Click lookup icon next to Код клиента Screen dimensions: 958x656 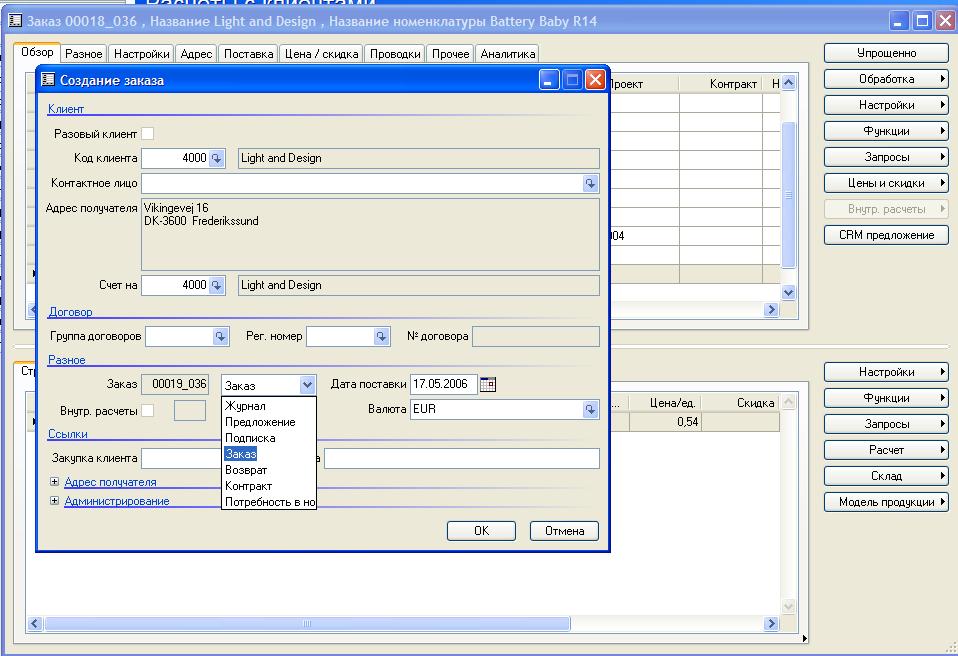click(x=217, y=158)
